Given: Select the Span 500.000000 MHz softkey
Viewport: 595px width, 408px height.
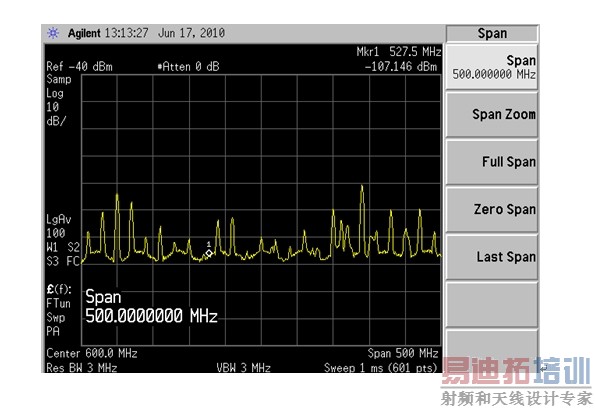Looking at the screenshot, I should [x=492, y=67].
